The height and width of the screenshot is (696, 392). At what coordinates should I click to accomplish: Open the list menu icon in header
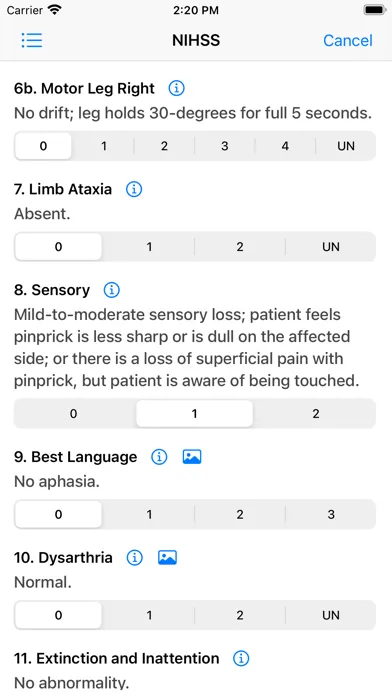[32, 40]
